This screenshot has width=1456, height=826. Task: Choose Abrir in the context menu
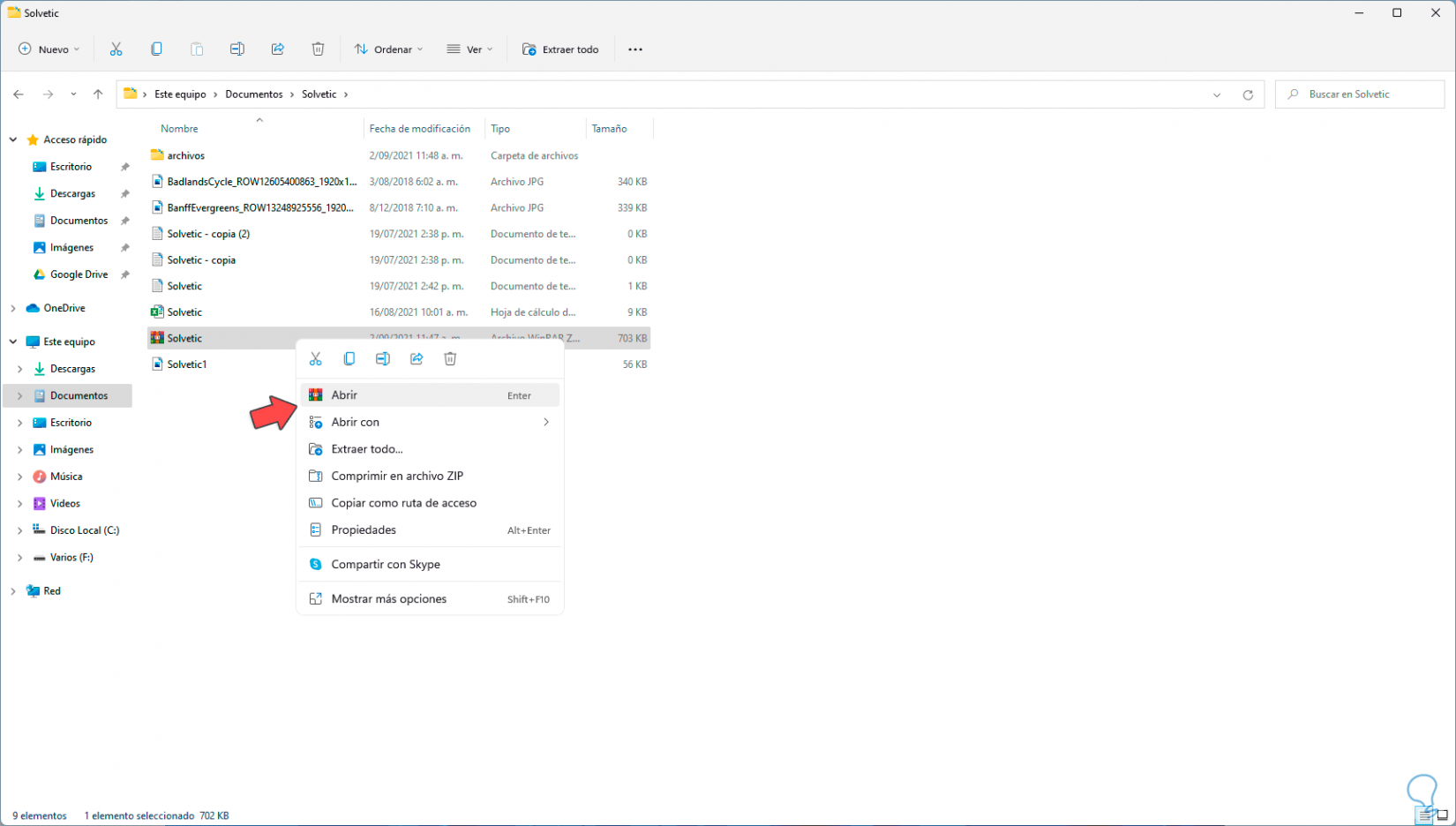(x=430, y=395)
